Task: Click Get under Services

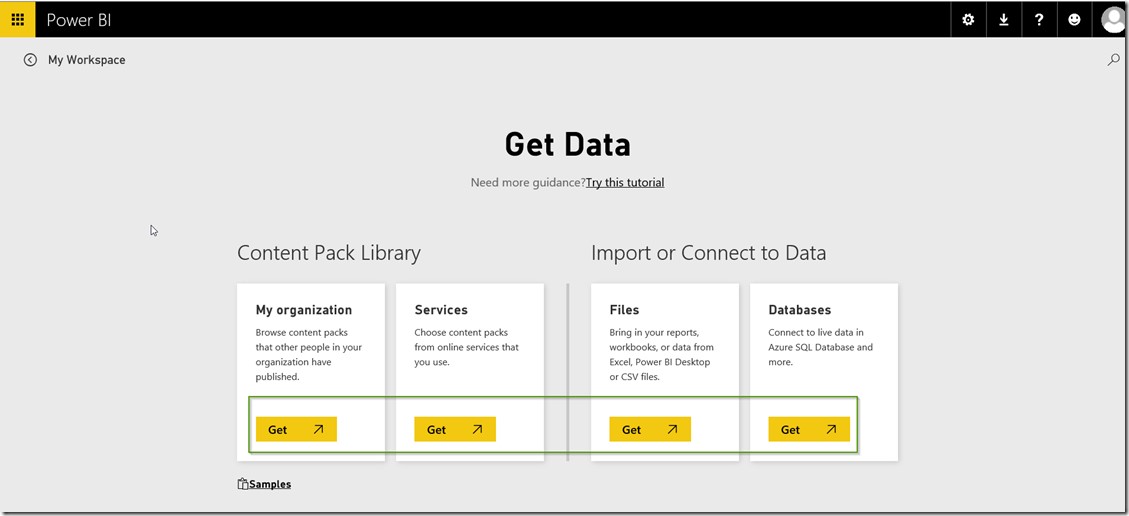Action: click(455, 429)
